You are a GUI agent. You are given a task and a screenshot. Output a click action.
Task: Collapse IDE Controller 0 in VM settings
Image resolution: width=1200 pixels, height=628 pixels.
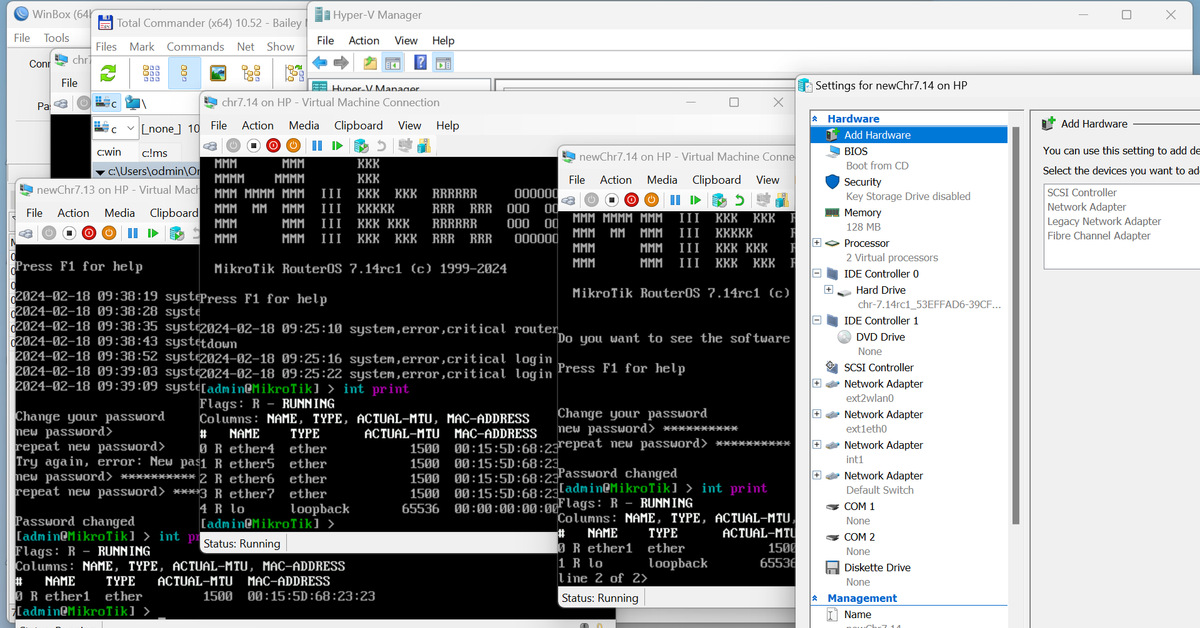[816, 272]
